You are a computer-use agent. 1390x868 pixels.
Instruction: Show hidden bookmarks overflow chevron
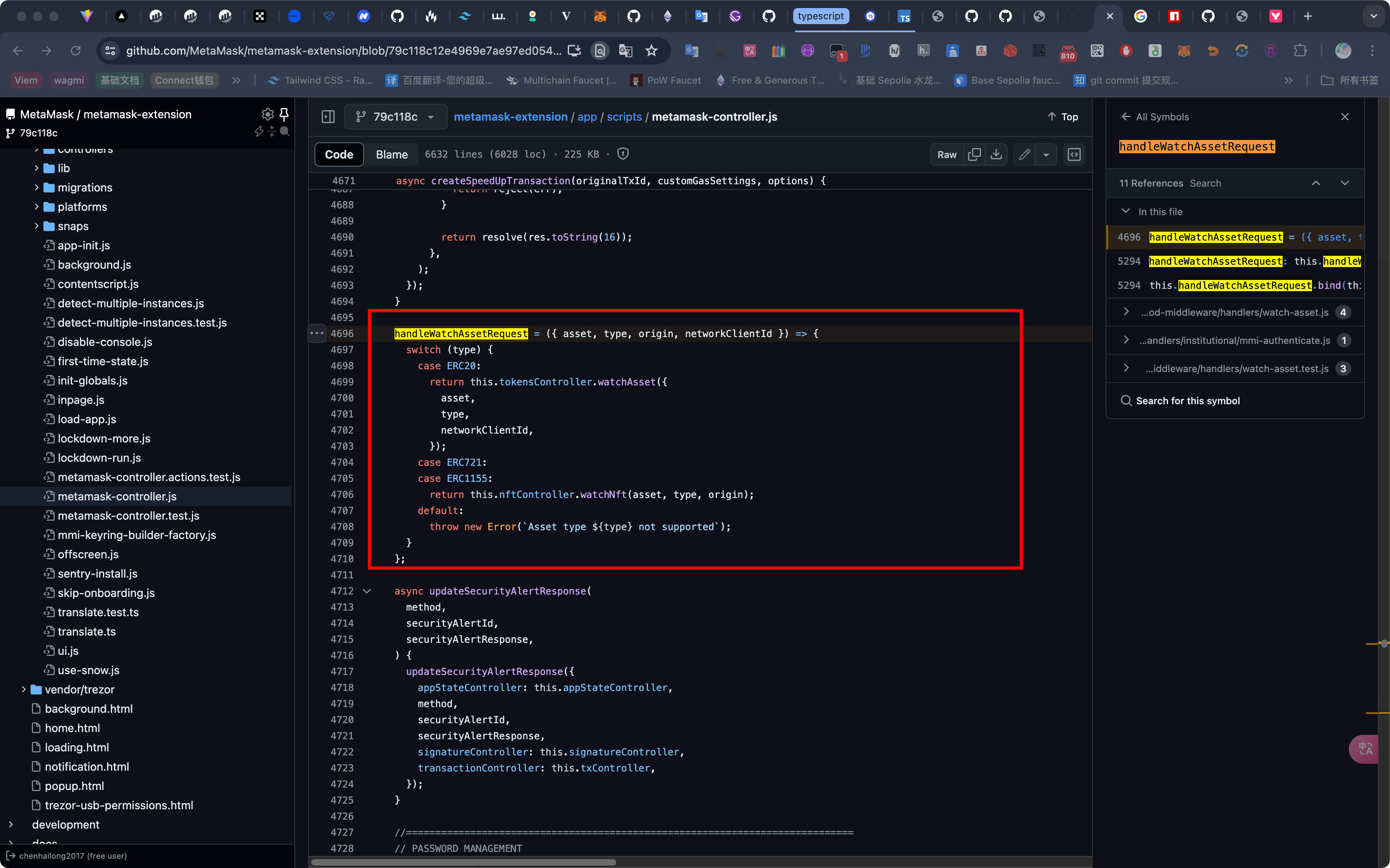(1288, 80)
